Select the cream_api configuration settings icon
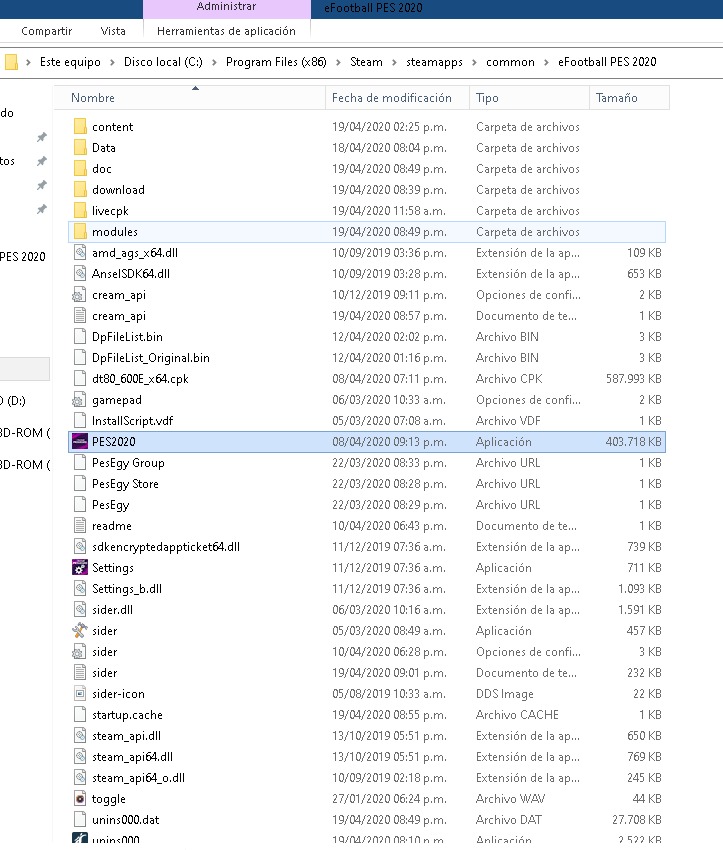The width and height of the screenshot is (723, 850). tap(79, 295)
